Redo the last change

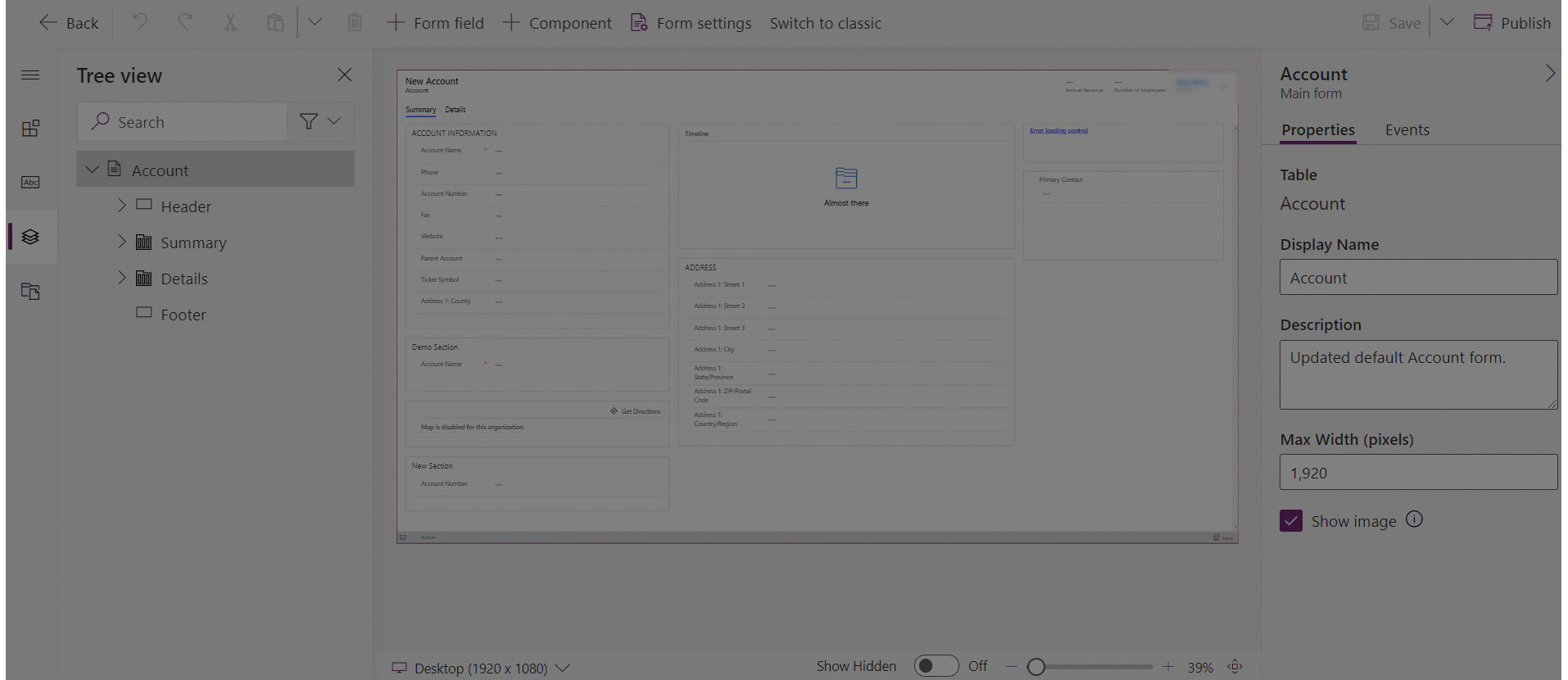click(185, 23)
